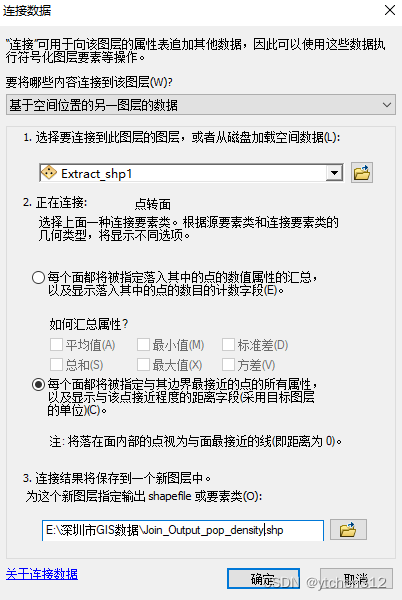Check the 标准差(D) checkbox

pyautogui.click(x=228, y=344)
